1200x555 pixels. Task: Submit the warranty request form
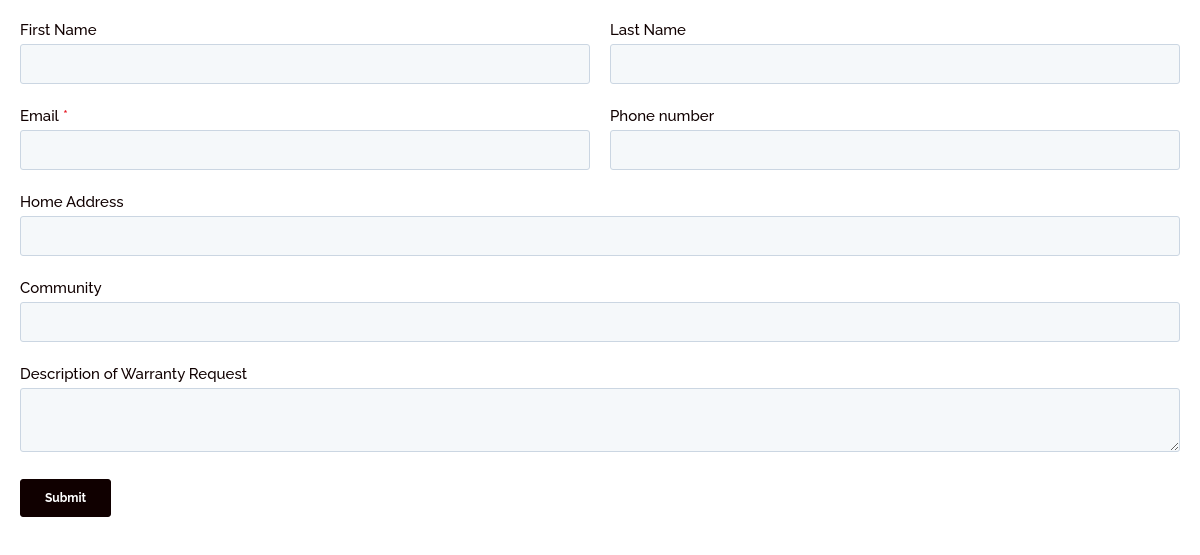65,498
